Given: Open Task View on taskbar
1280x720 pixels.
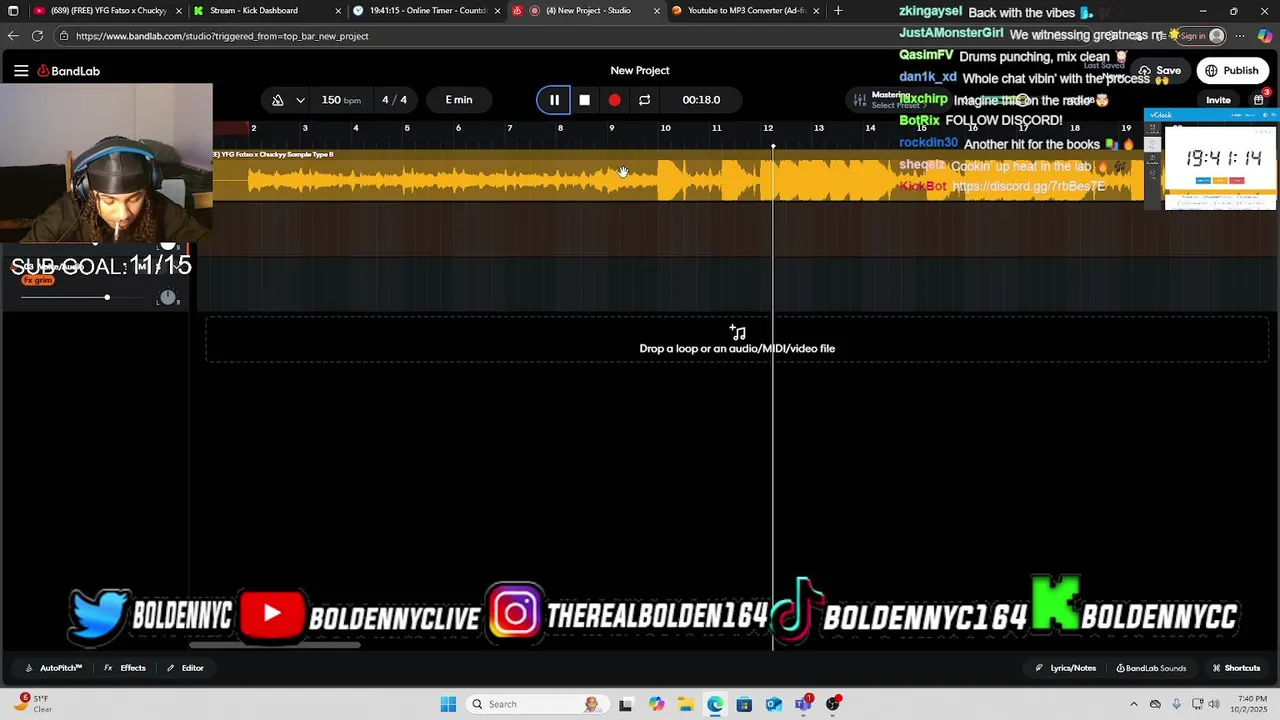Looking at the screenshot, I should (x=625, y=704).
